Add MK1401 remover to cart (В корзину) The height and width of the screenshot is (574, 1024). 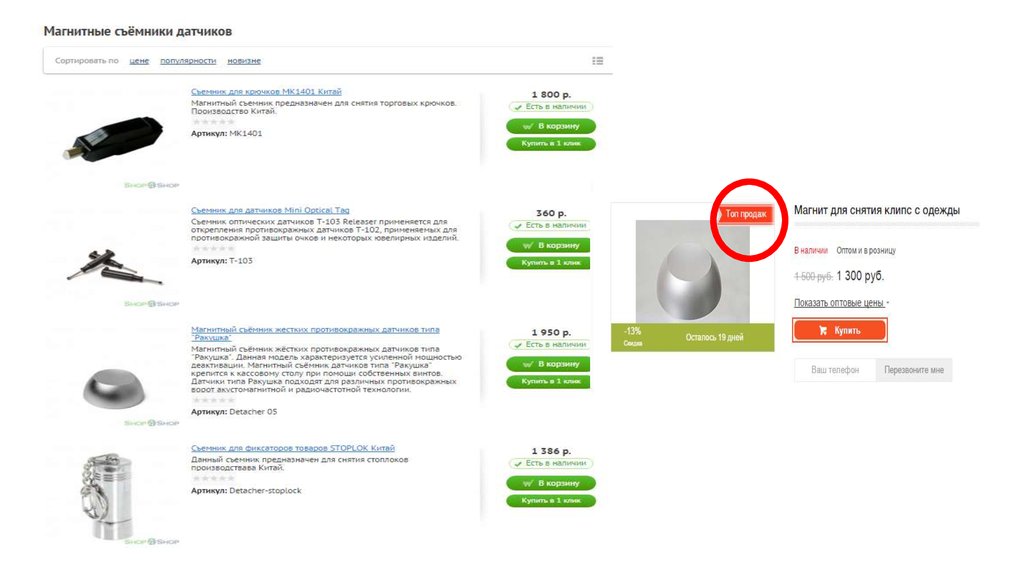551,126
